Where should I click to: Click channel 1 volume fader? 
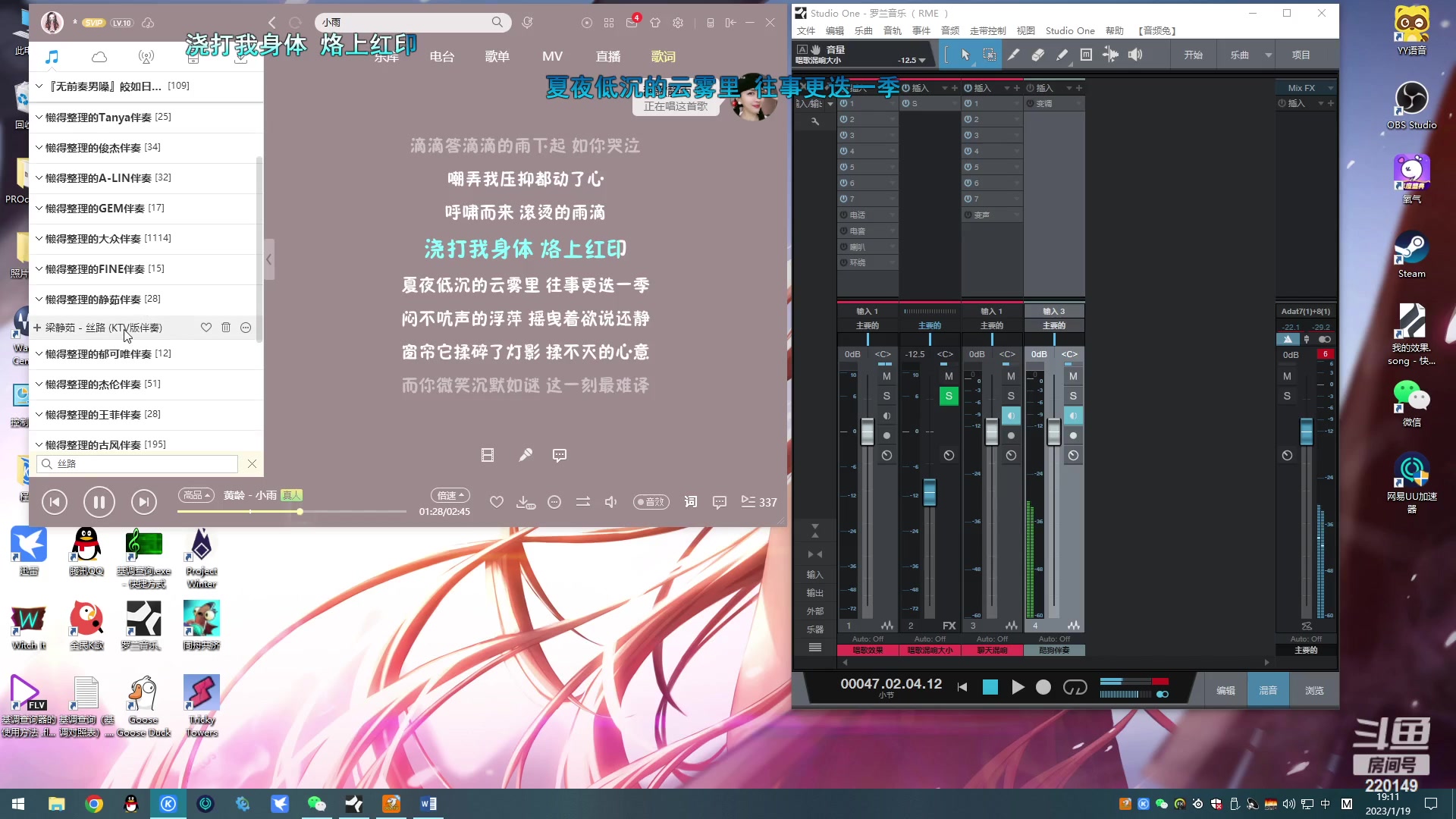tap(868, 431)
